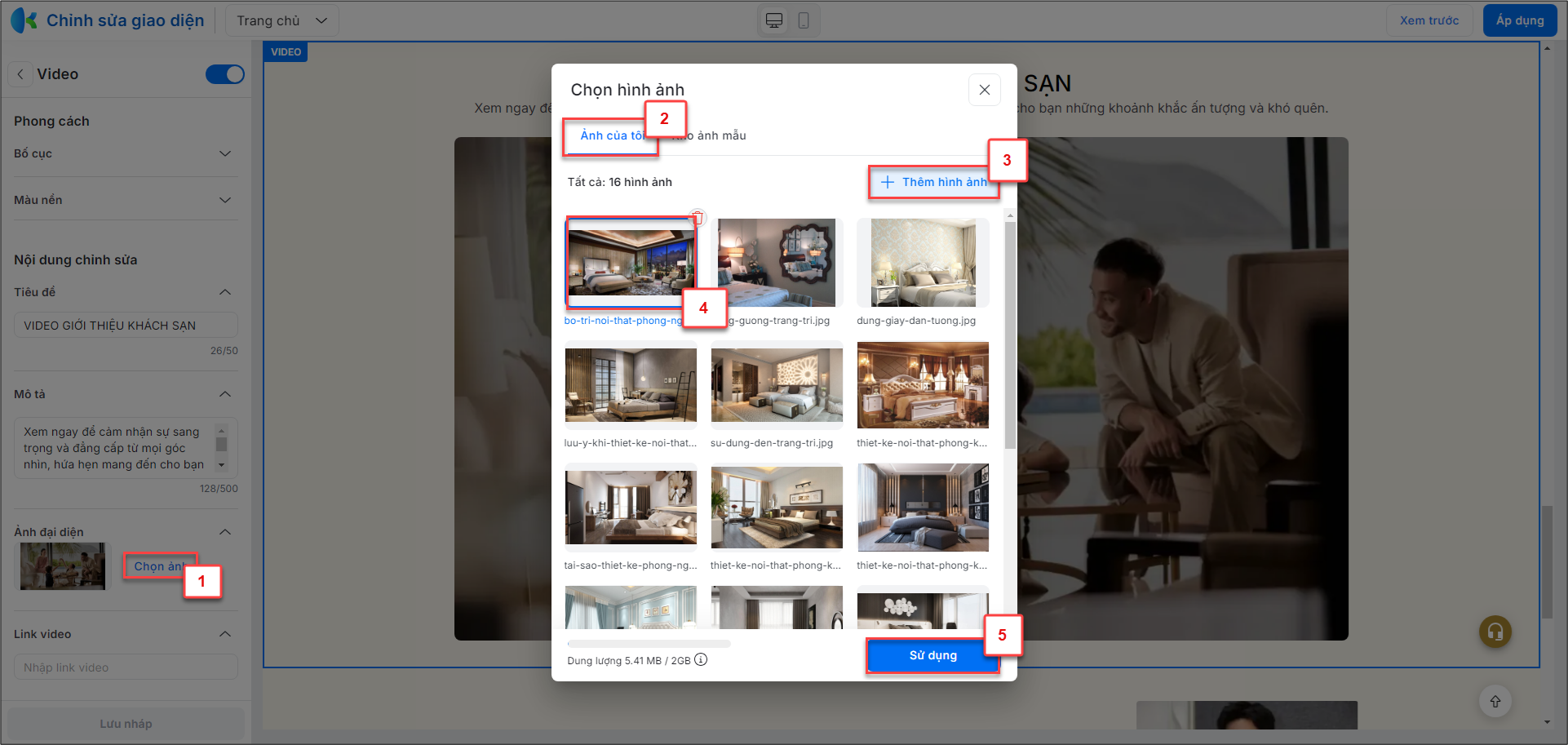Collapse the Mô tả section
The image size is (1568, 745).
[225, 394]
